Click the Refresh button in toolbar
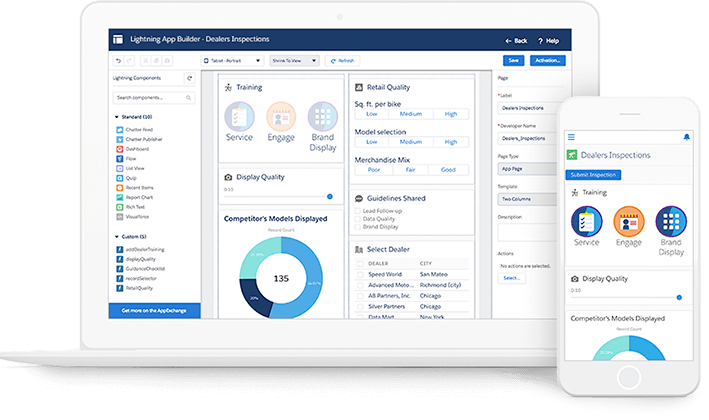The height and width of the screenshot is (420, 709). (x=342, y=61)
